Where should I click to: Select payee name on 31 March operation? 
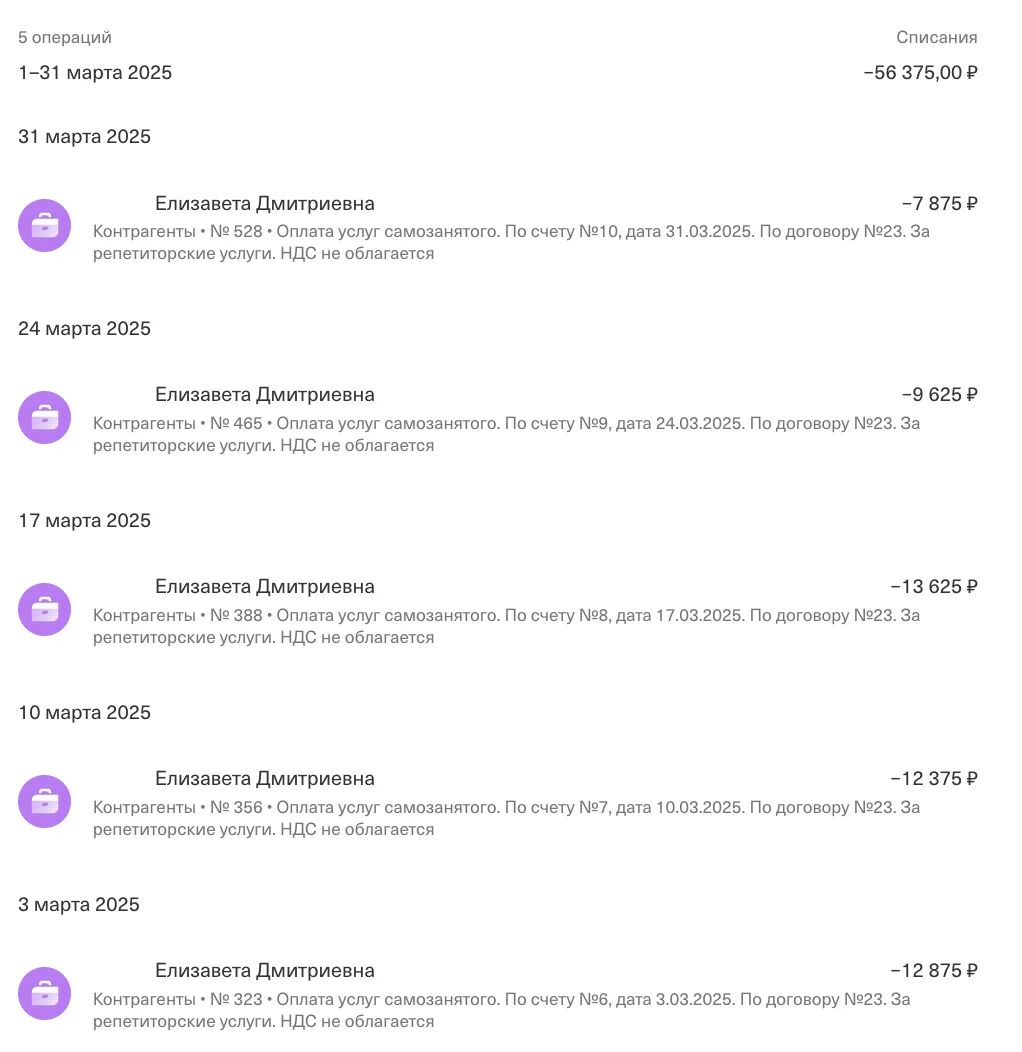[264, 203]
